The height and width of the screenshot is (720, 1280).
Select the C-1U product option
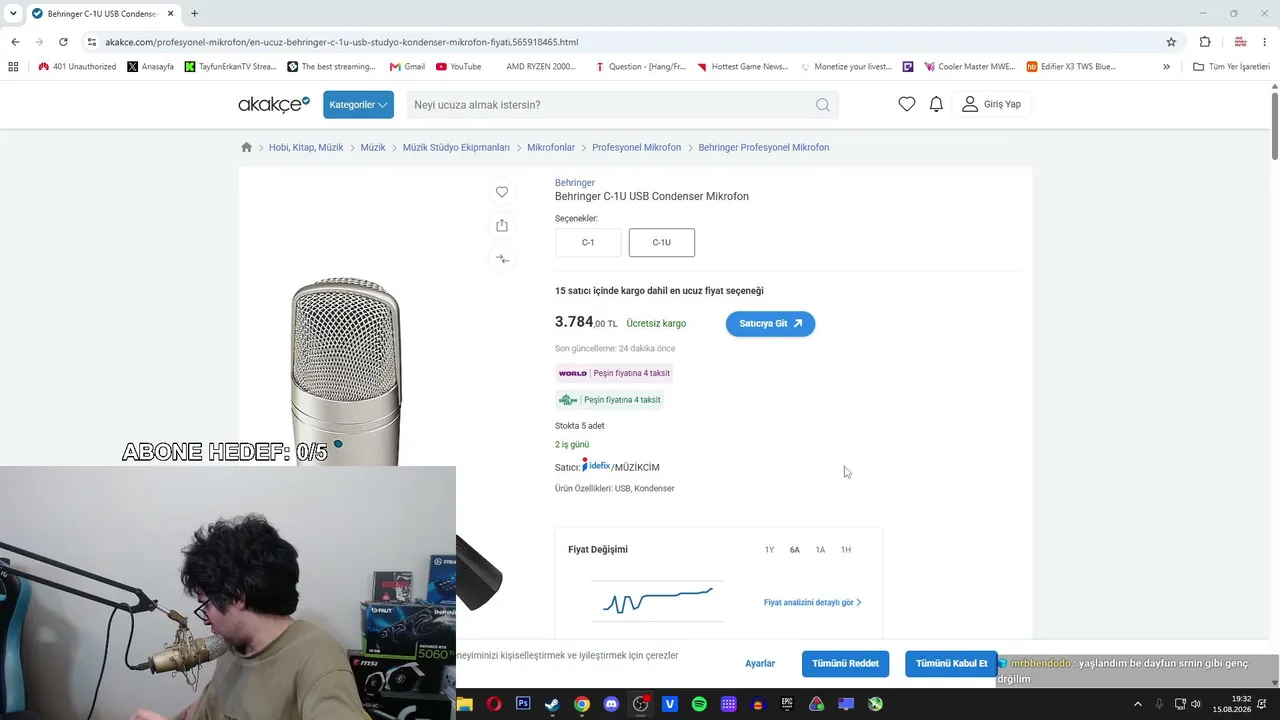point(662,242)
